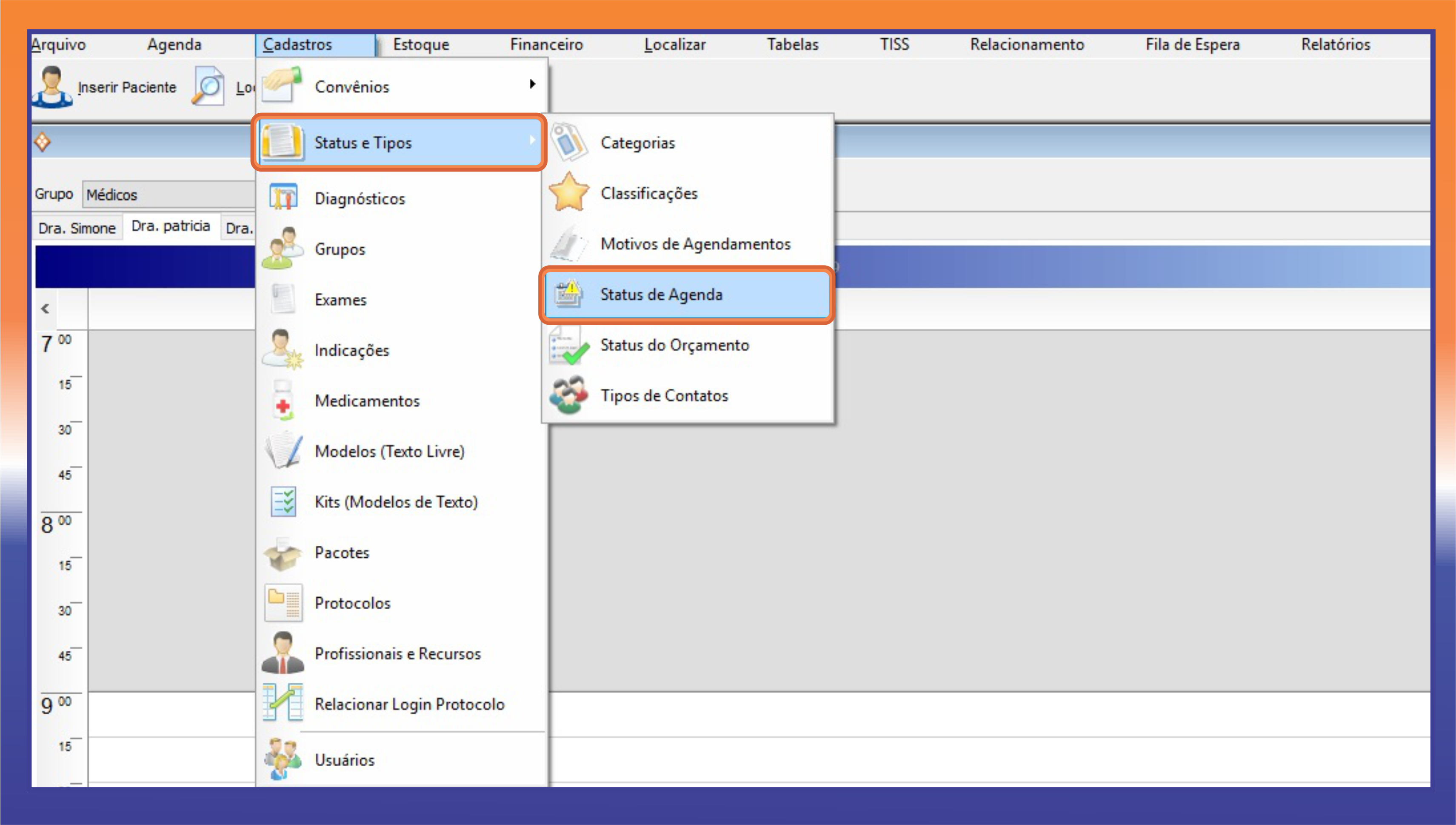Click the Tipos de Contatos people icon
This screenshot has width=1456, height=825.
568,395
